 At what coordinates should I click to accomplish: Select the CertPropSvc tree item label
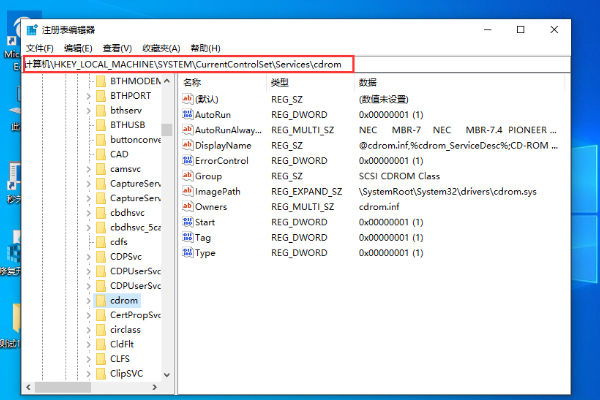[x=135, y=315]
